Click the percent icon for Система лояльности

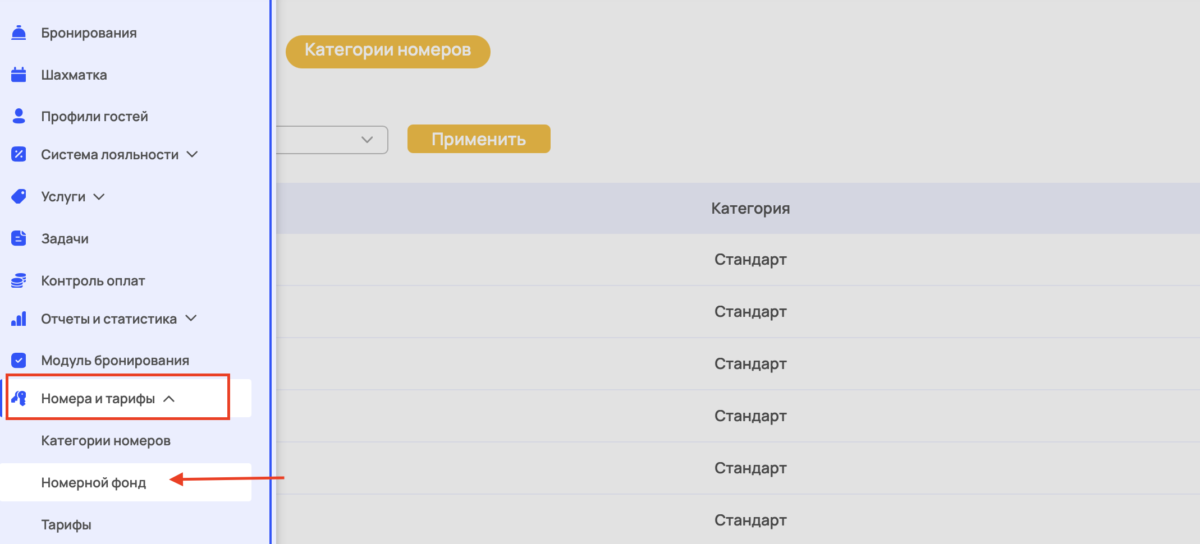tap(18, 155)
